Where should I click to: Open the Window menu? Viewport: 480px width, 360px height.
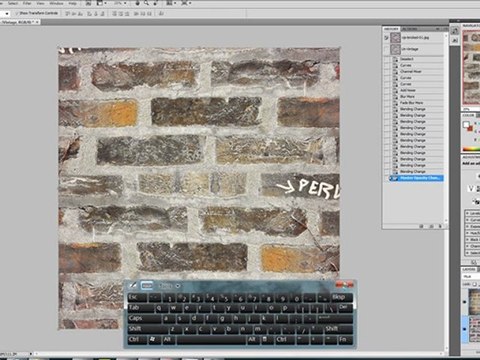tap(56, 3)
